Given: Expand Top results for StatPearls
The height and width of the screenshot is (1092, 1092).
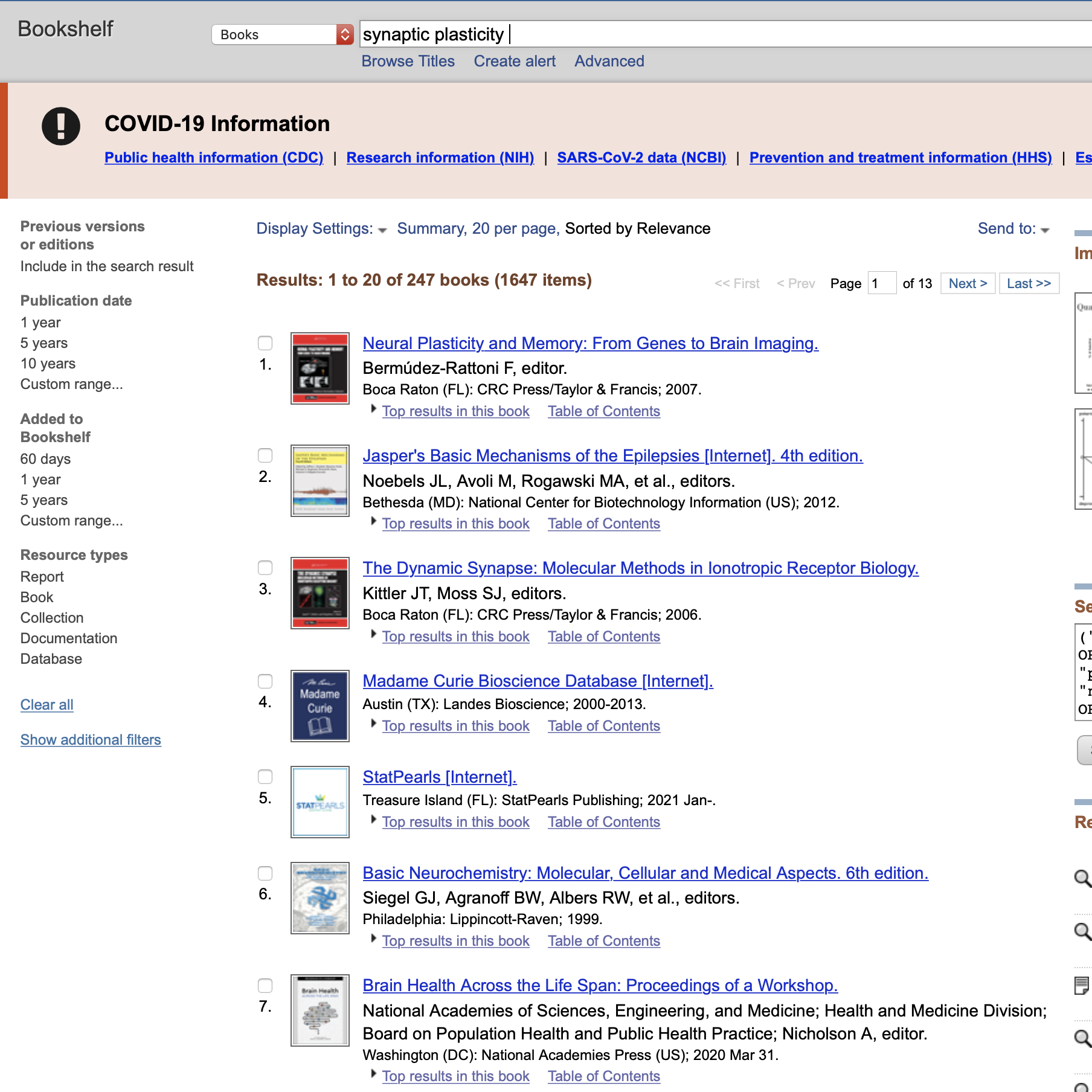Looking at the screenshot, I should pyautogui.click(x=455, y=822).
